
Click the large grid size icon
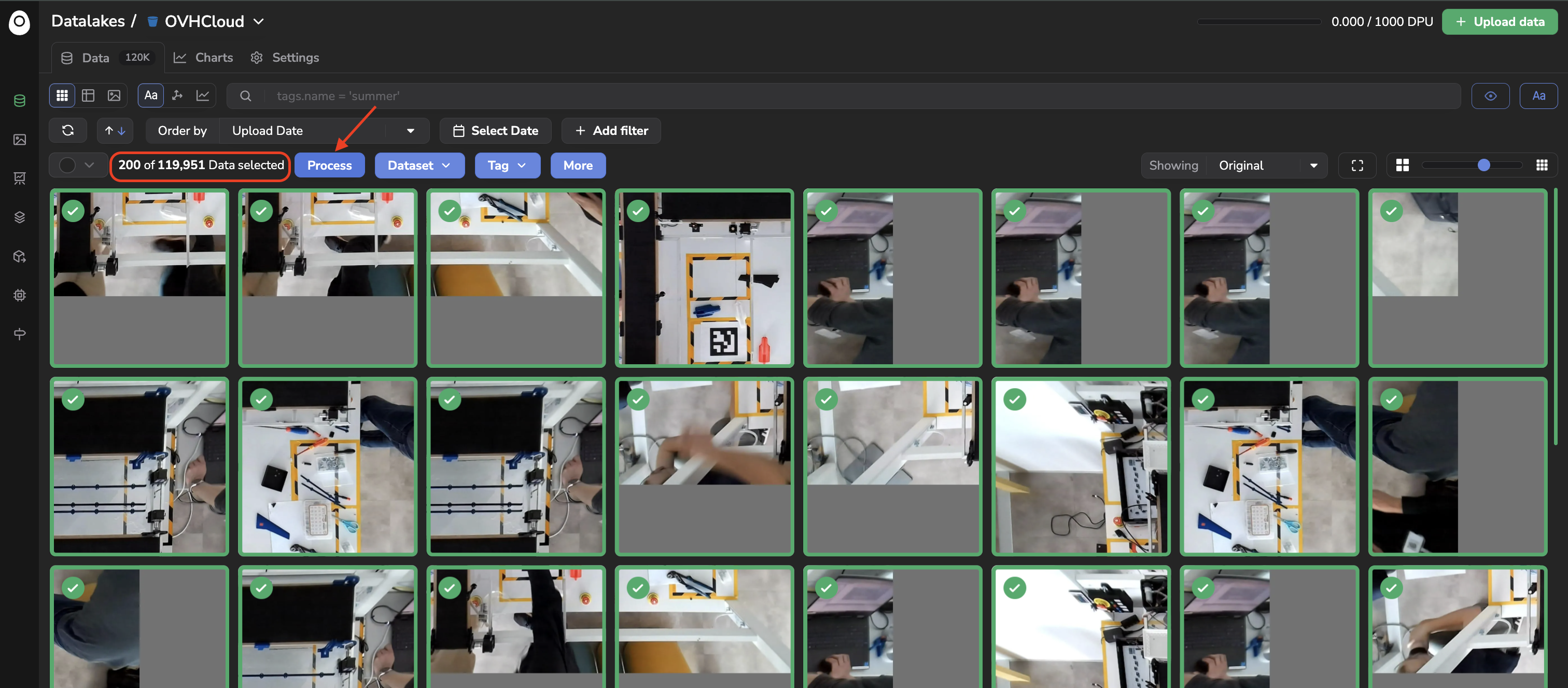(x=1403, y=166)
